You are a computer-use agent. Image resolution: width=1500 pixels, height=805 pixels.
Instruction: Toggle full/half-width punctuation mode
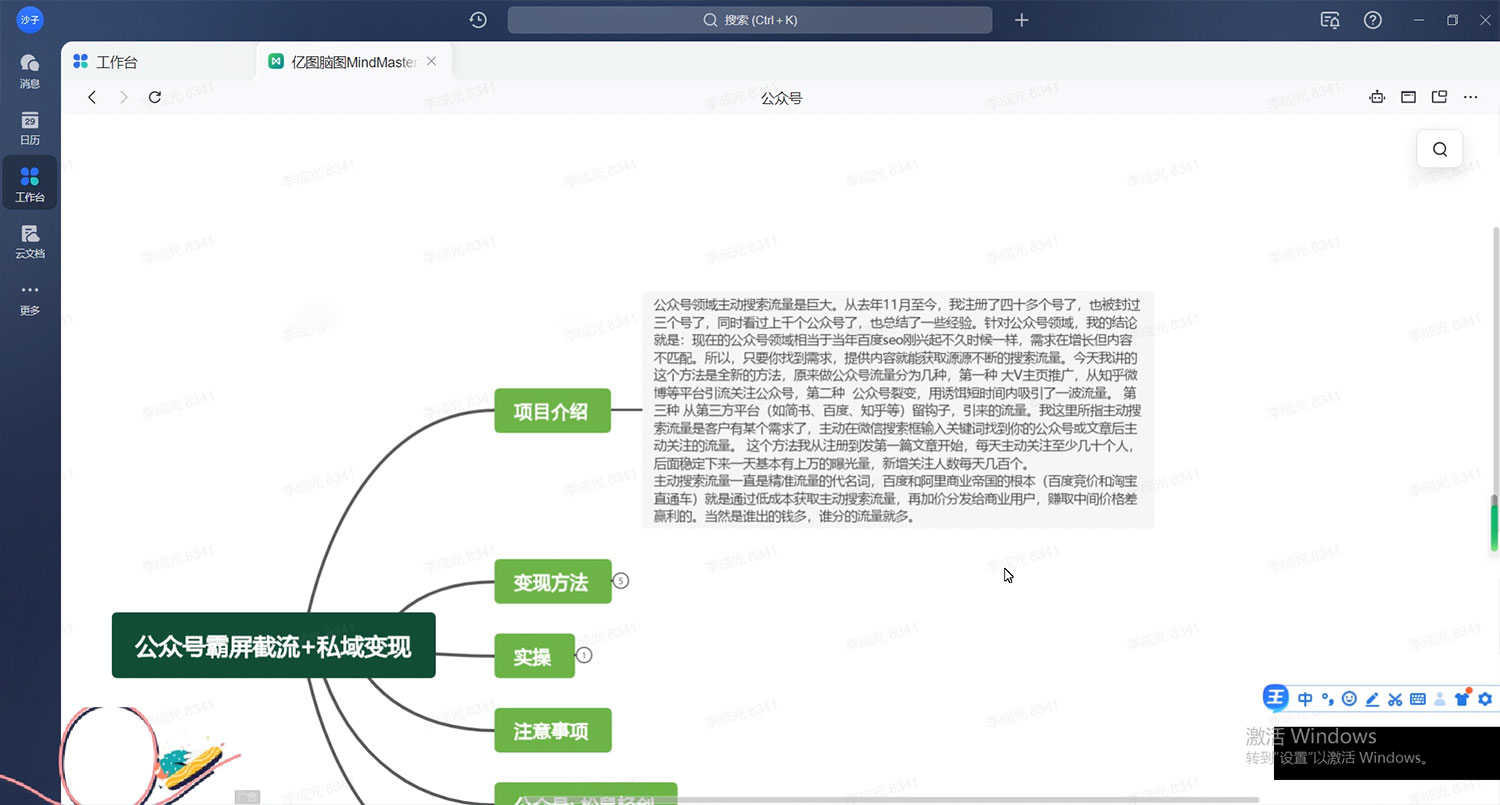[1328, 698]
